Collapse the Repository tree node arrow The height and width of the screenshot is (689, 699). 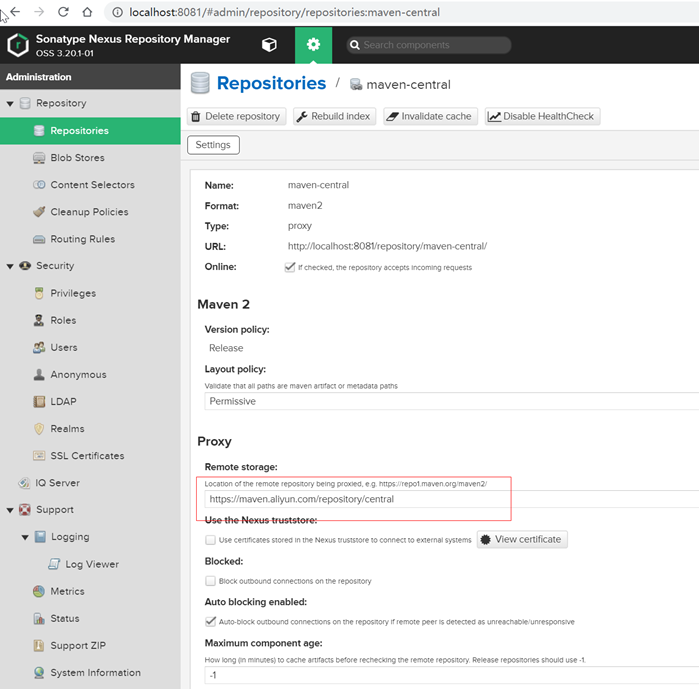(10, 103)
